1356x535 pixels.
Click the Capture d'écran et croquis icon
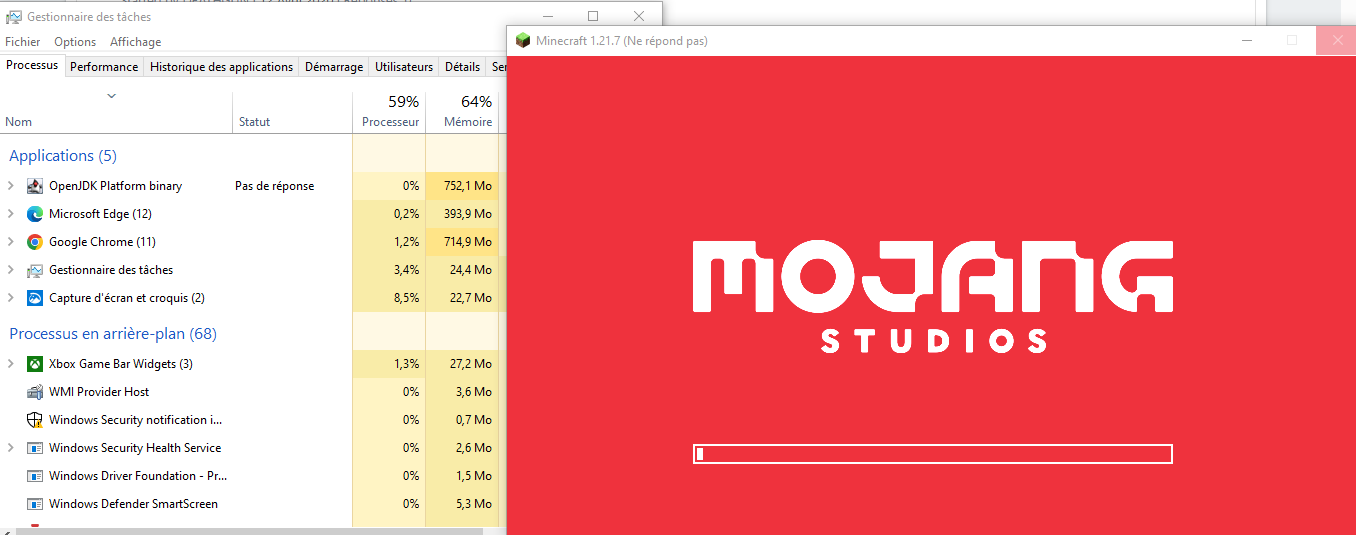35,298
